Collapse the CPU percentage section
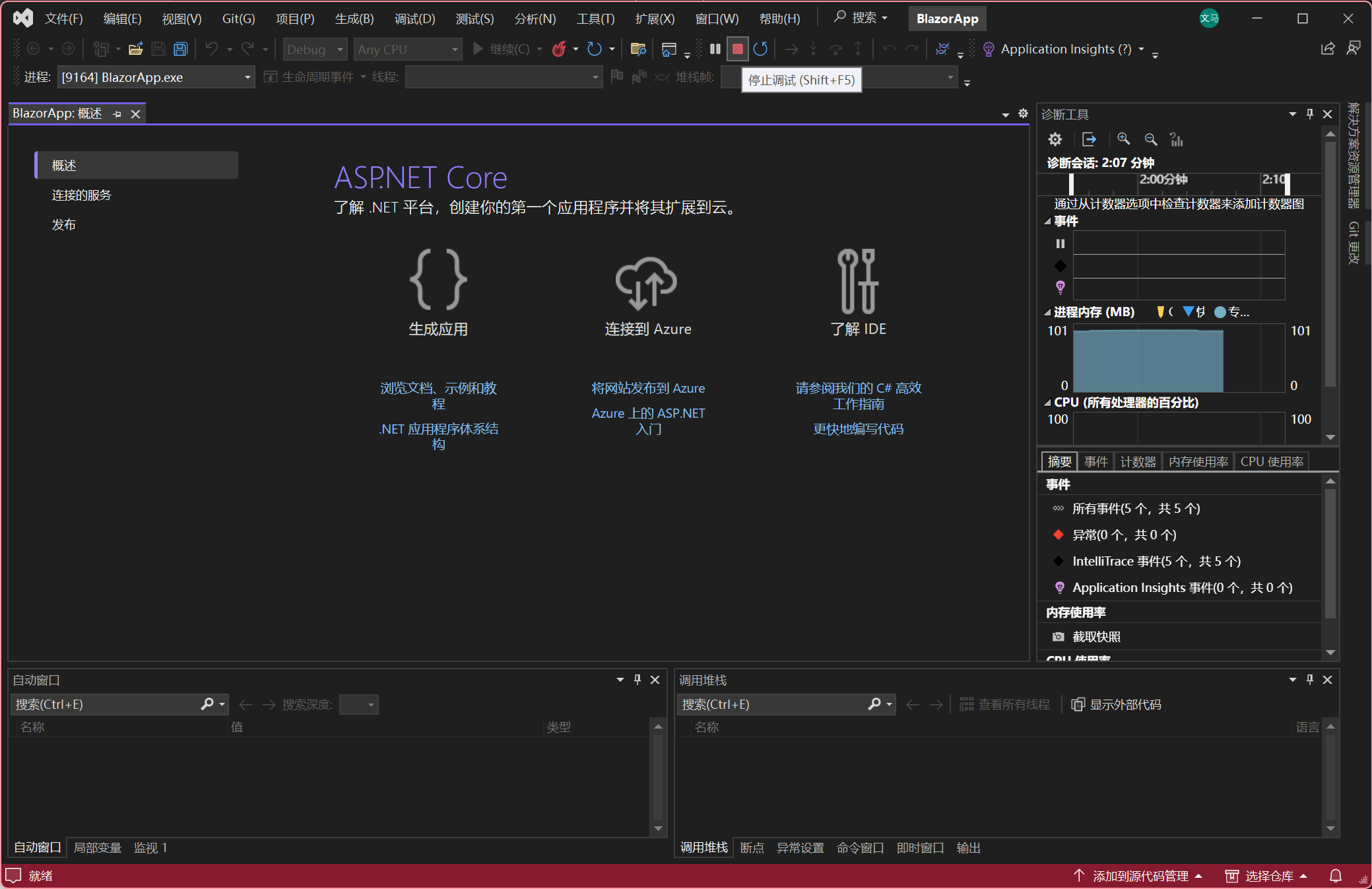This screenshot has height=889, width=1372. 1047,403
